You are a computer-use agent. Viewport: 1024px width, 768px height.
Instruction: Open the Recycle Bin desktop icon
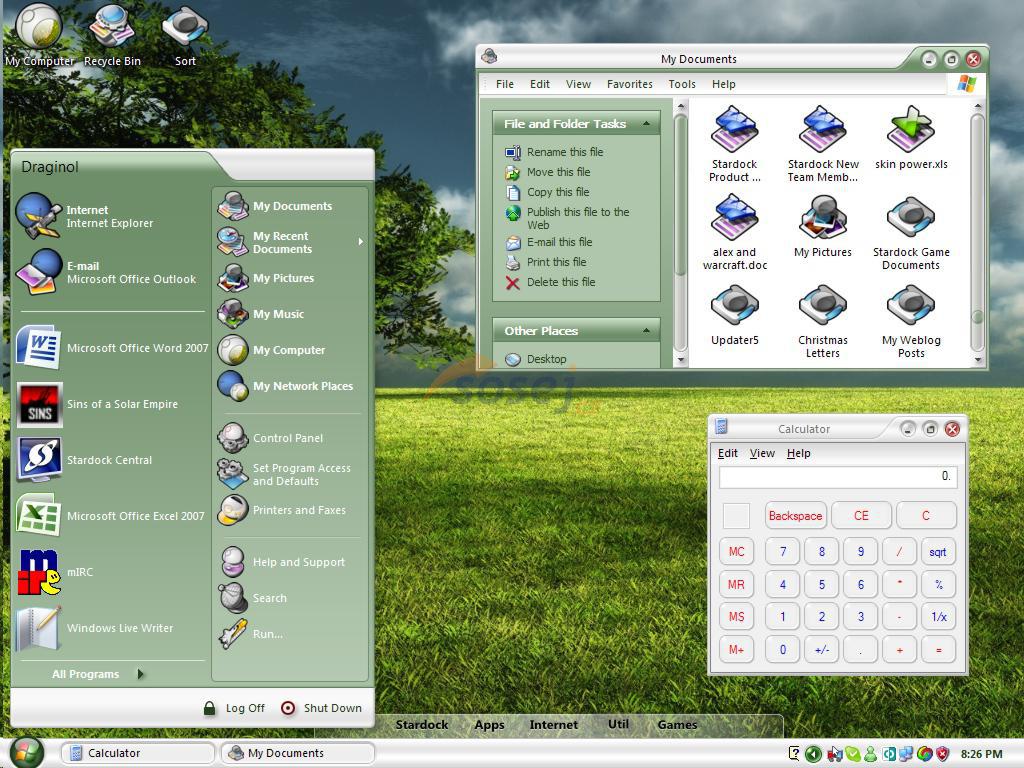tap(112, 36)
